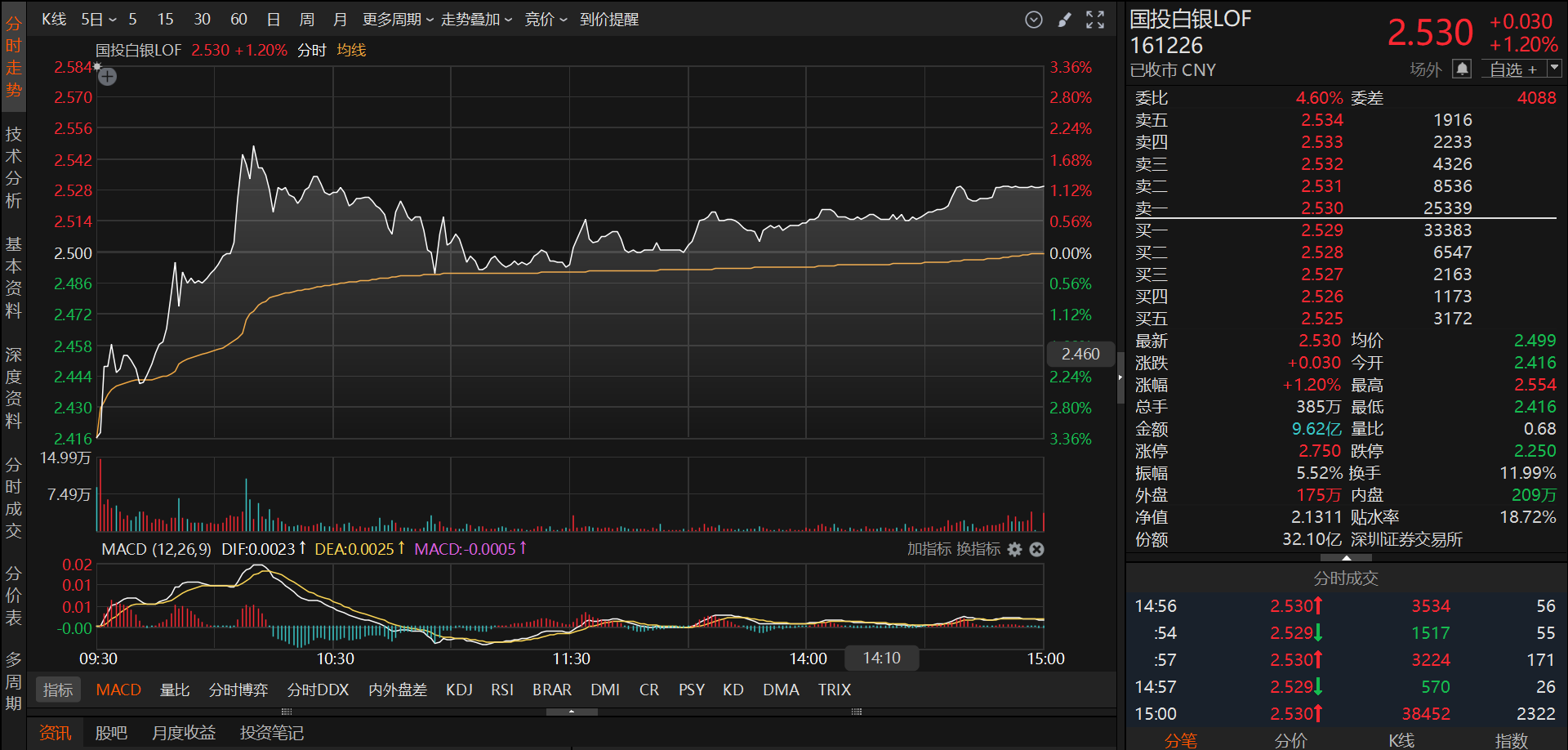The image size is (1568, 750).
Task: Click the 14:10 time marker on axis
Action: click(881, 658)
